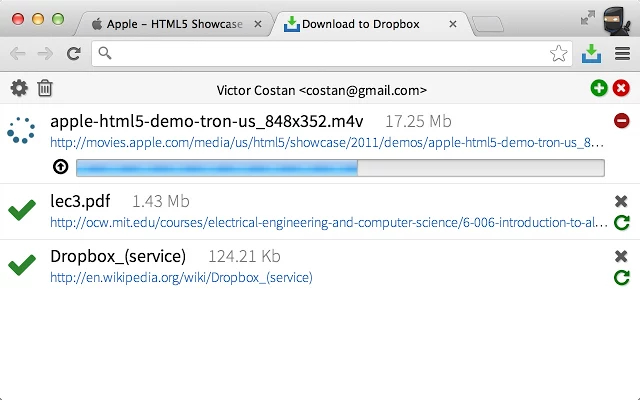Click the browser reload button
Image resolution: width=640 pixels, height=400 pixels.
click(x=73, y=53)
